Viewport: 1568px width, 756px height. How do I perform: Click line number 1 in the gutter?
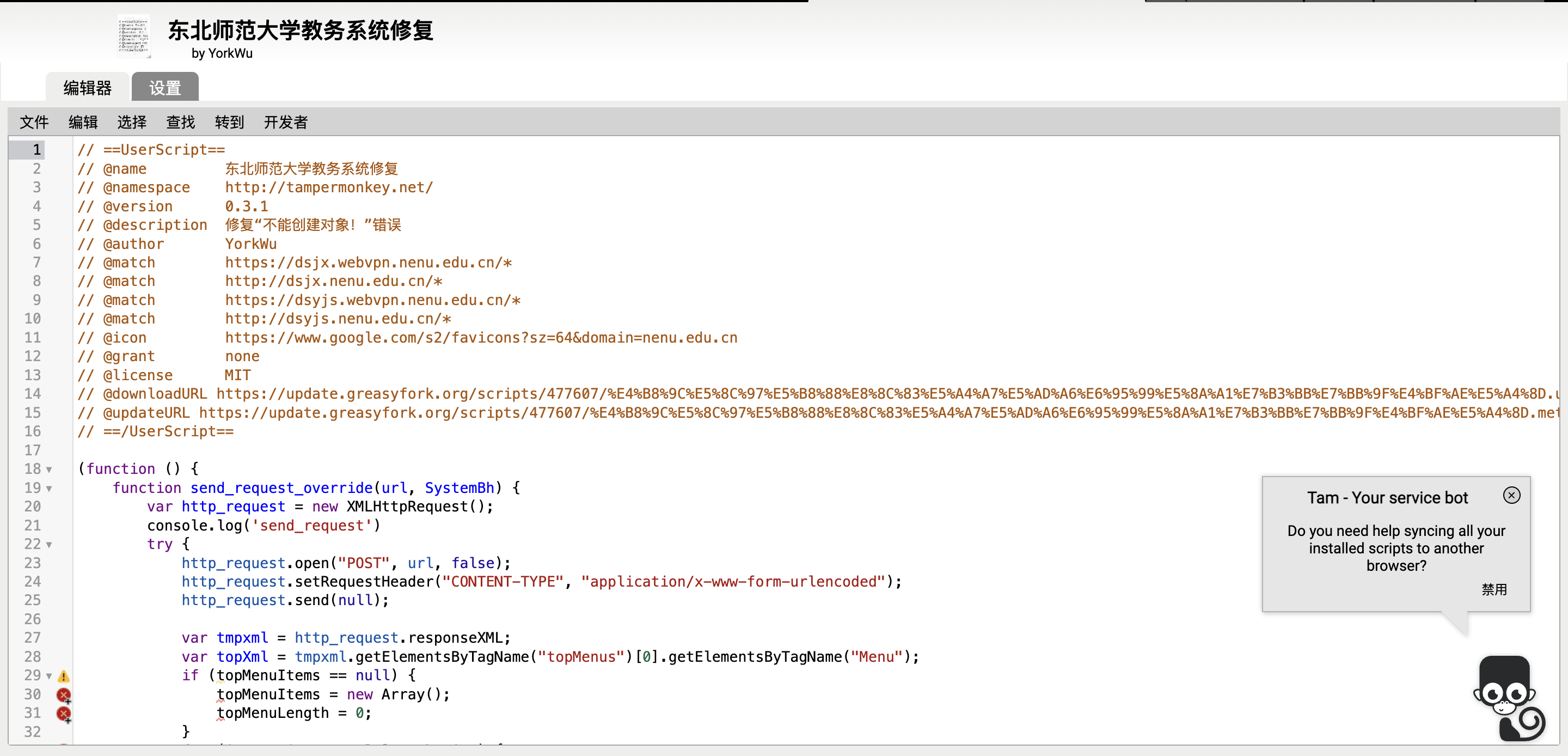[x=36, y=150]
